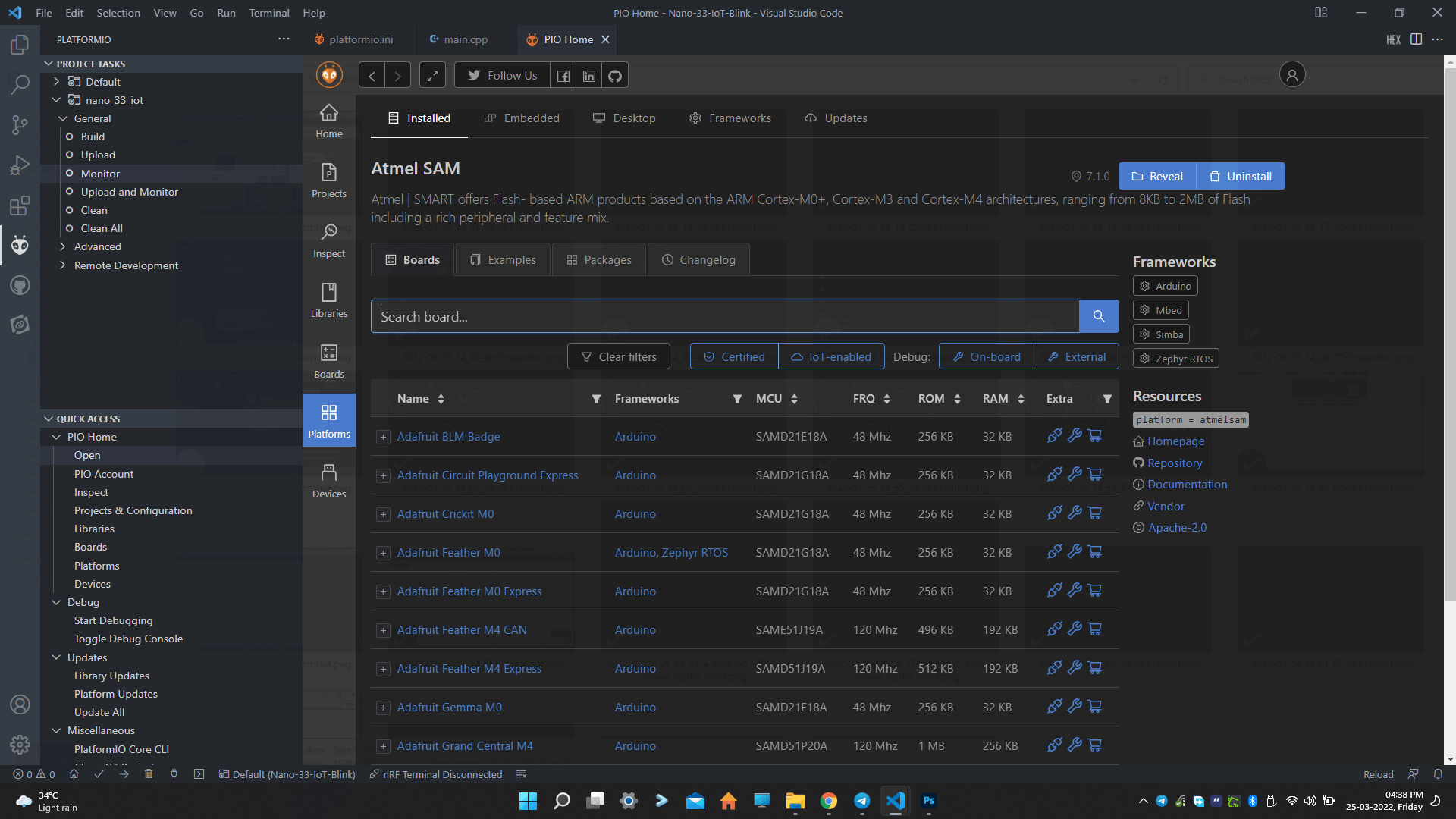Open the Source Control icon in activity bar

(20, 124)
